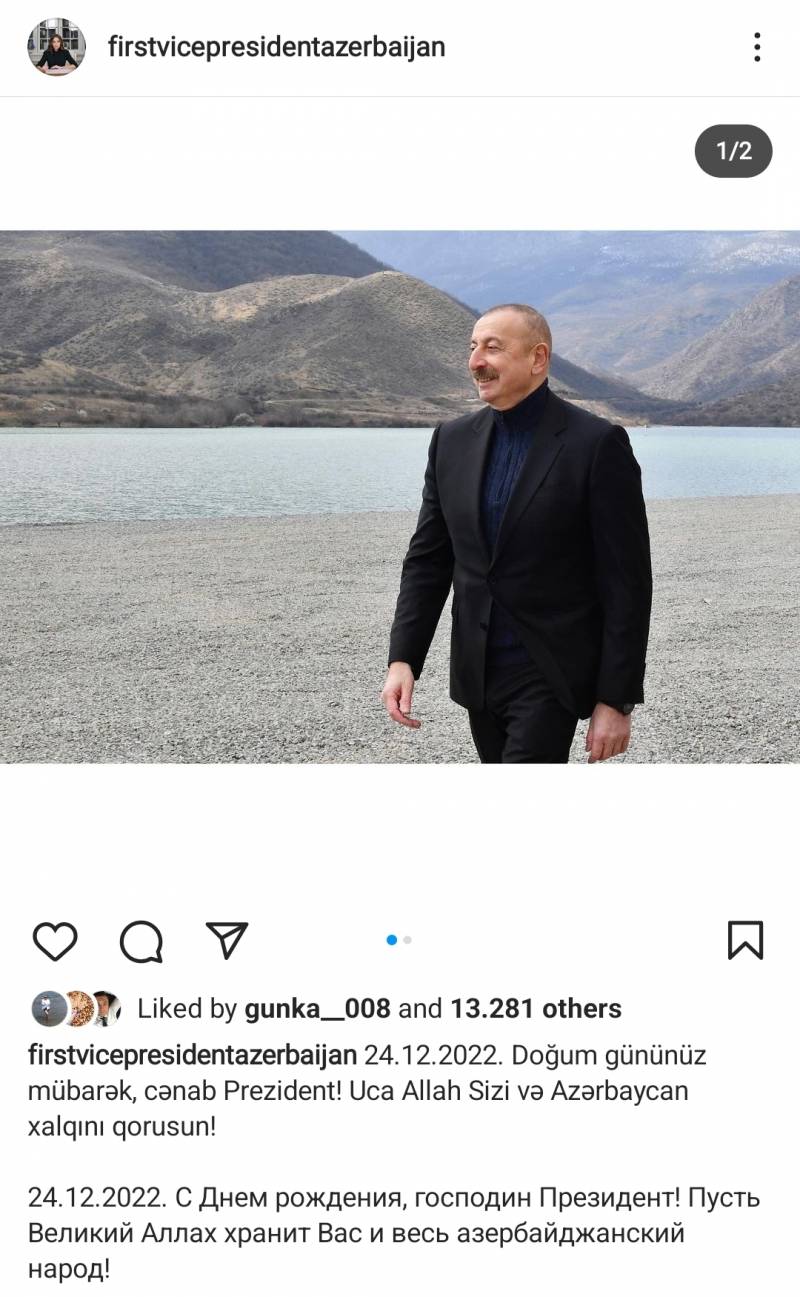Tap the firstvicepresidentazerbaijan username in header

pyautogui.click(x=276, y=47)
